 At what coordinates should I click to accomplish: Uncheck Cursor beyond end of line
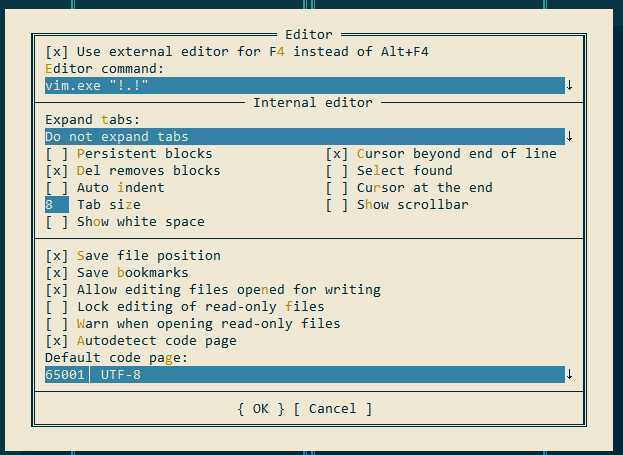(337, 154)
